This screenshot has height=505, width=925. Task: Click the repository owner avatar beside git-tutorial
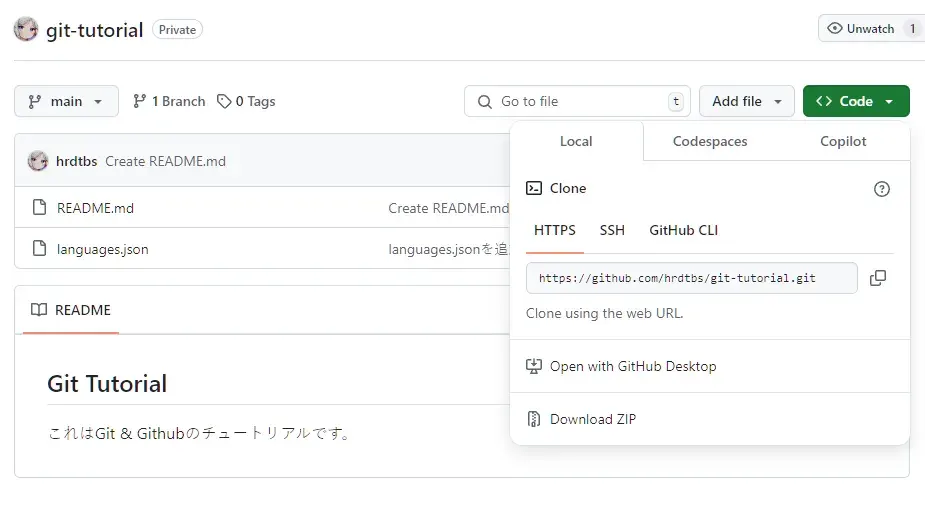click(26, 29)
